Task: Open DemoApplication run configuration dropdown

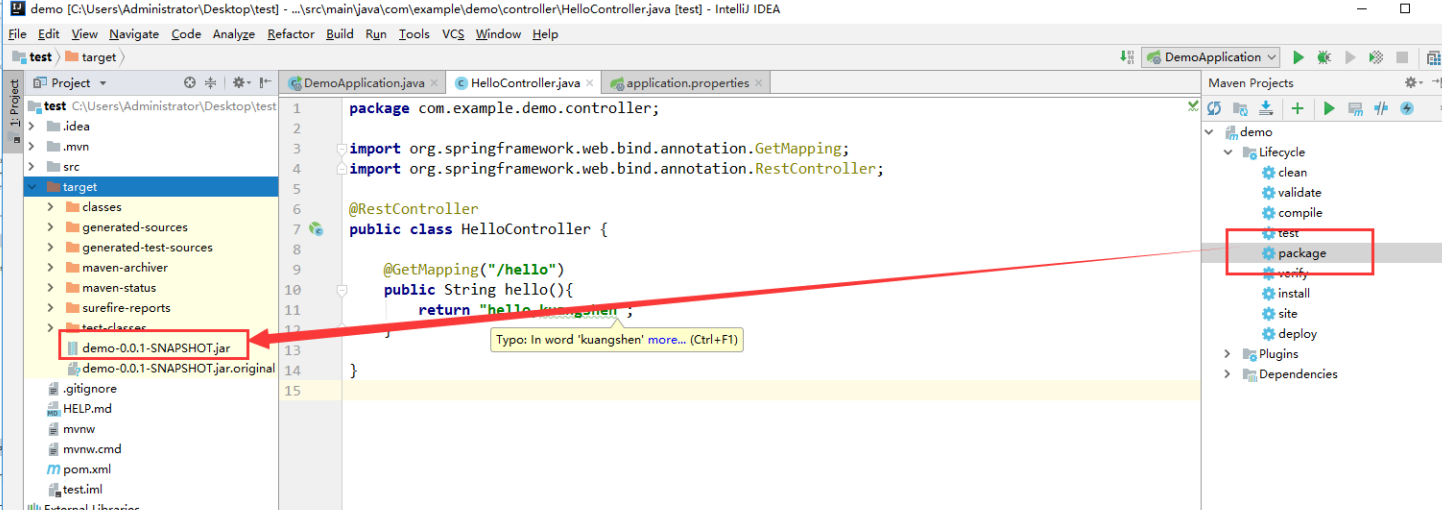Action: click(x=1211, y=58)
